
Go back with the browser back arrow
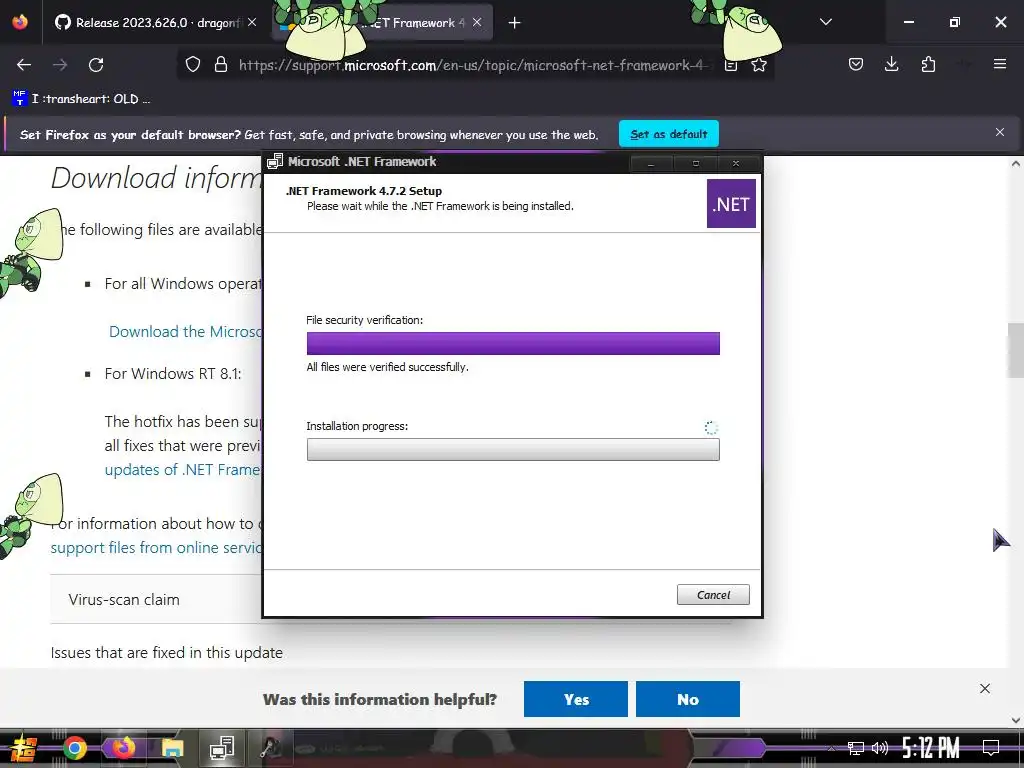(24, 65)
